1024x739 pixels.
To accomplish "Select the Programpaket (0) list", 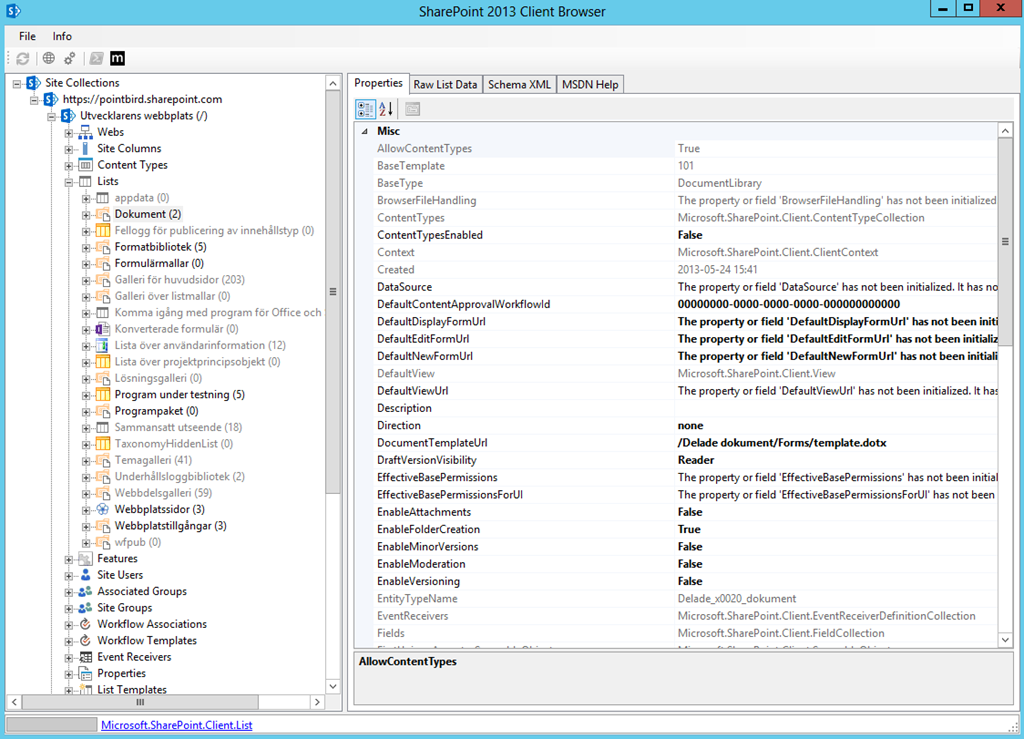I will 157,411.
